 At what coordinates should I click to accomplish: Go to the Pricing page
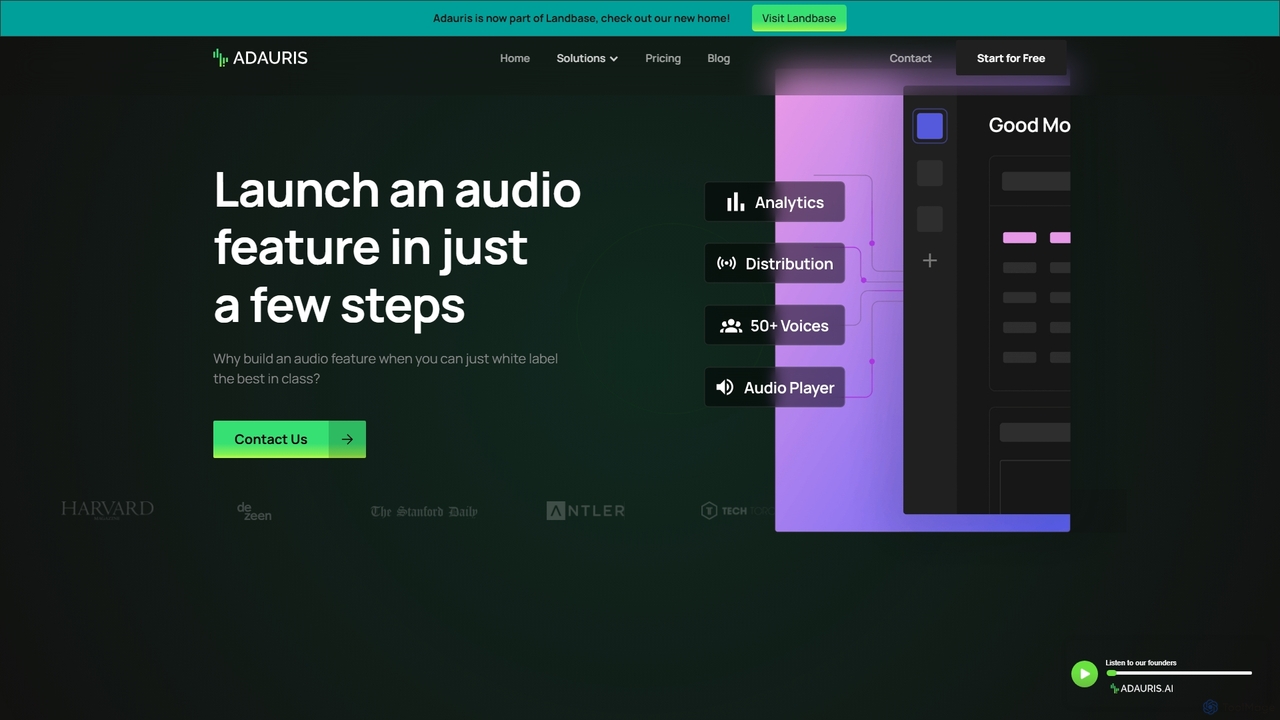point(663,58)
